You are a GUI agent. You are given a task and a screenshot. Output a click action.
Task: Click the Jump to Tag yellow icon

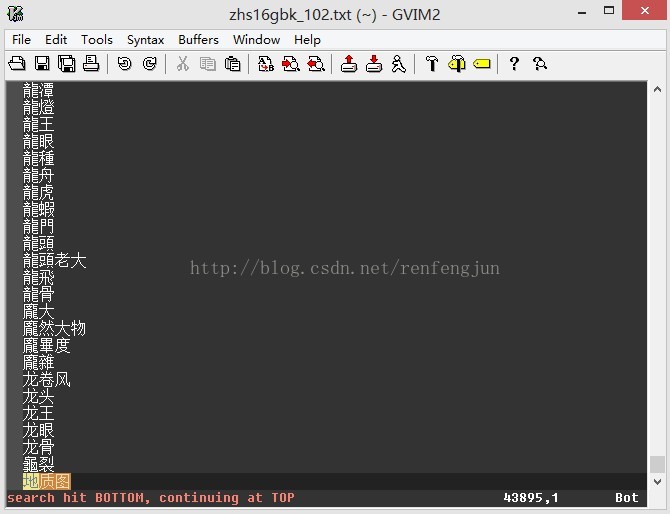click(482, 64)
